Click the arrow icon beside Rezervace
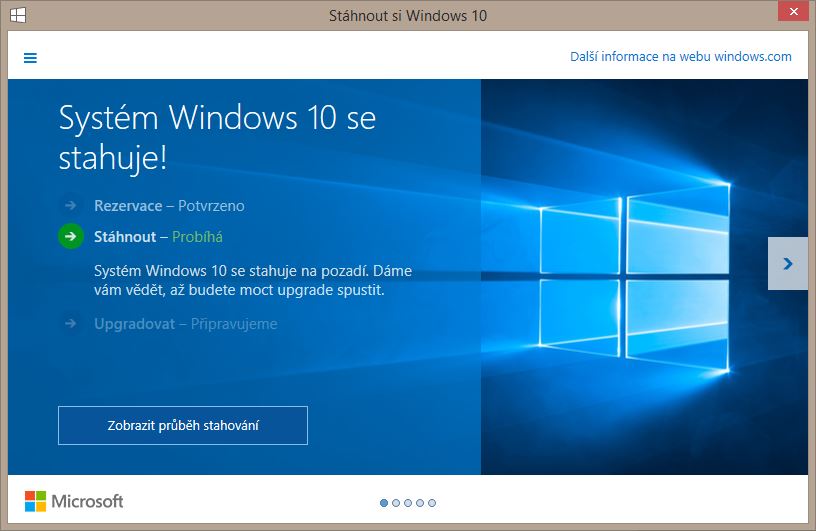 point(71,206)
